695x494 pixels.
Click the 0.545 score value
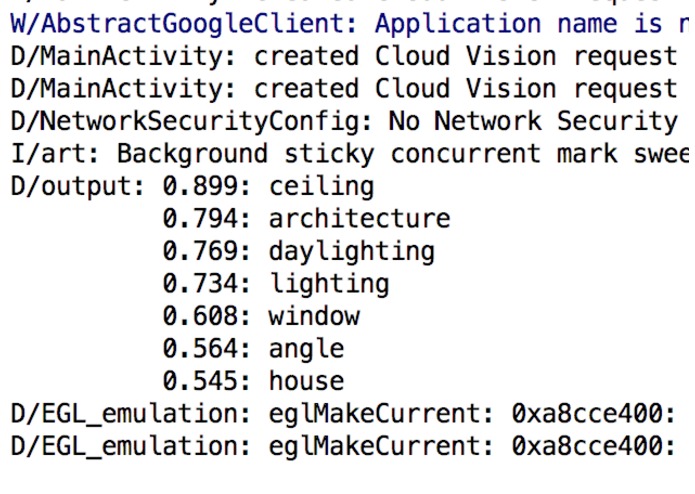pos(201,381)
